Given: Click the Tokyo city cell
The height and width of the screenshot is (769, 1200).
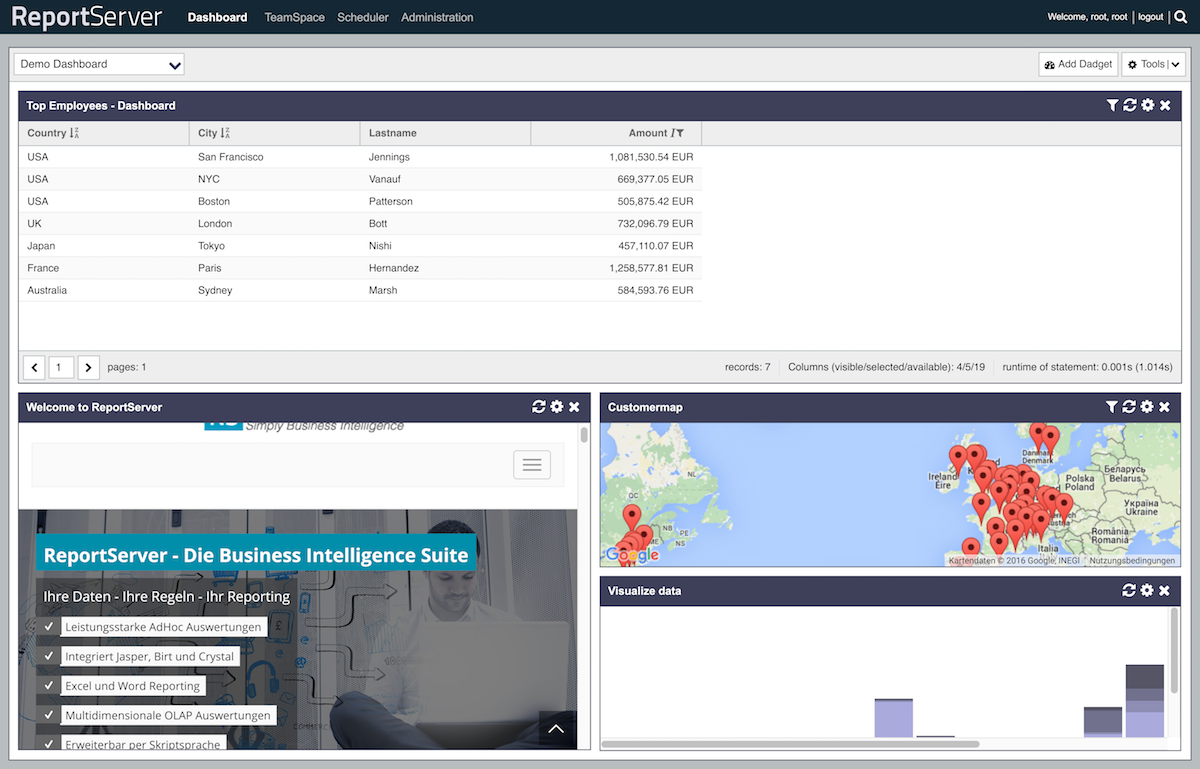Looking at the screenshot, I should [274, 246].
